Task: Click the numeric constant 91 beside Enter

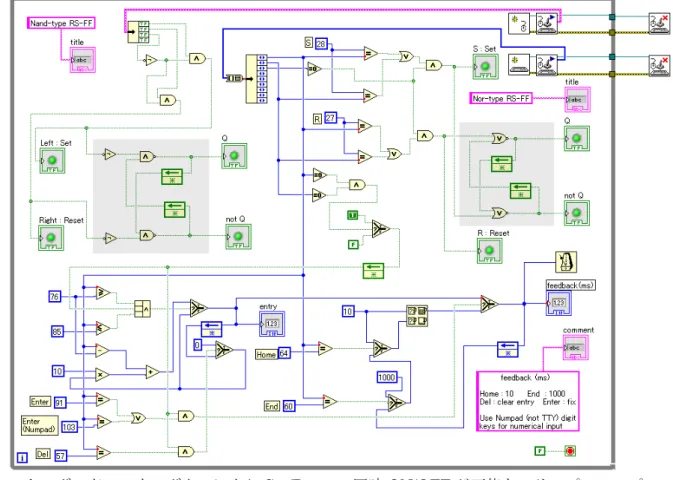Action: pyautogui.click(x=60, y=403)
